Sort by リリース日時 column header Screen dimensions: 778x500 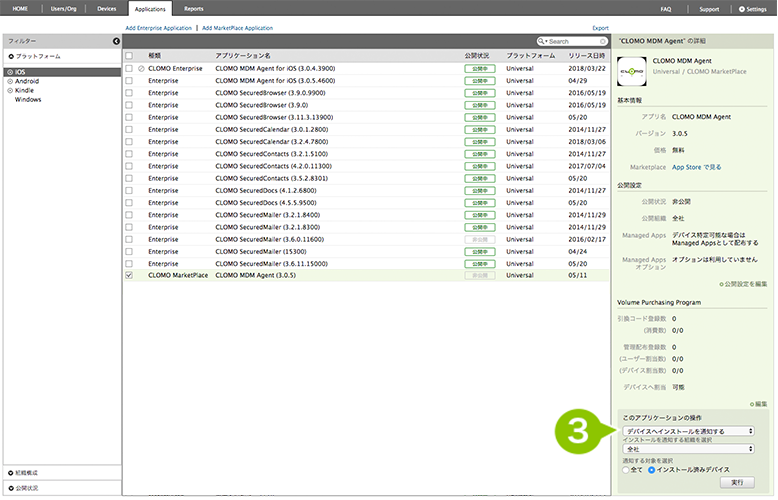tap(587, 56)
